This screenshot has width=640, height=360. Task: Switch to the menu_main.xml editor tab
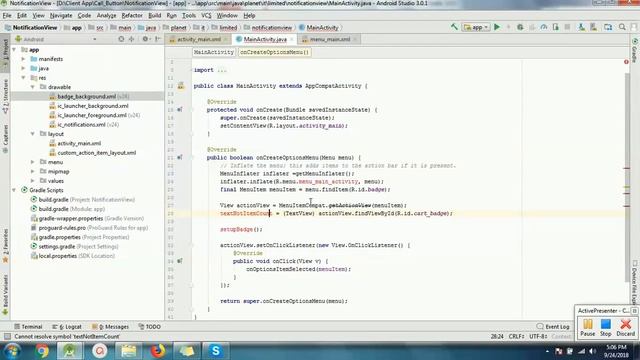coord(329,39)
